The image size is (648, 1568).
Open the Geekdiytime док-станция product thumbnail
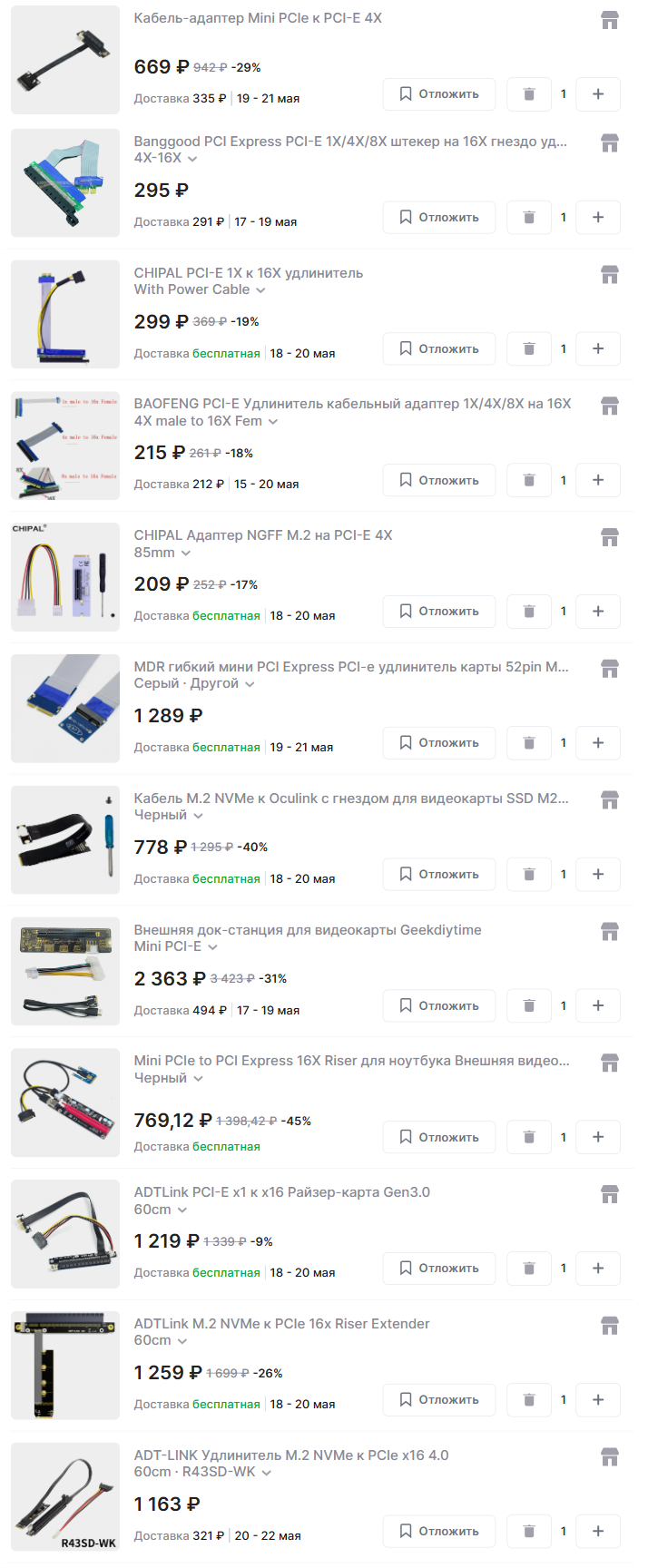click(x=65, y=971)
